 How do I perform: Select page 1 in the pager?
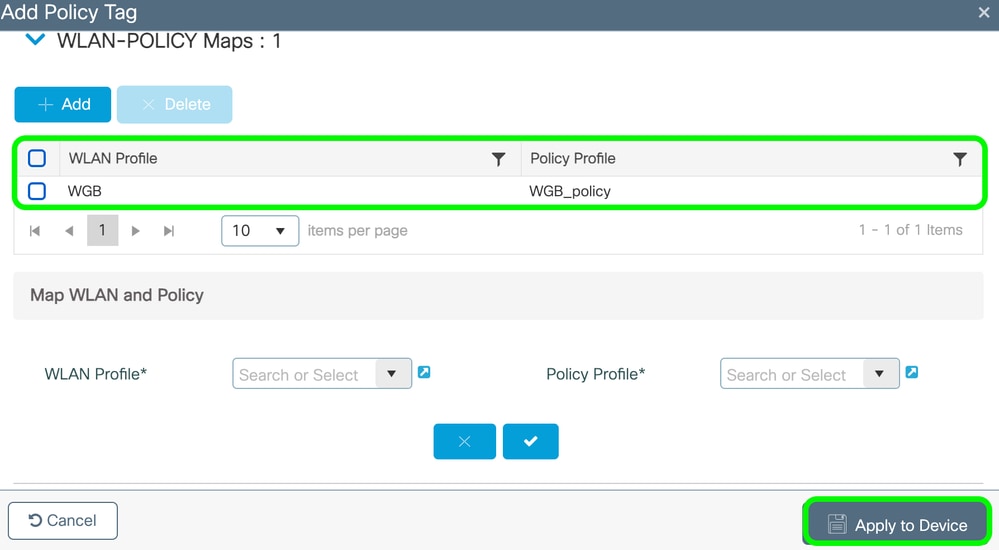[x=103, y=231]
